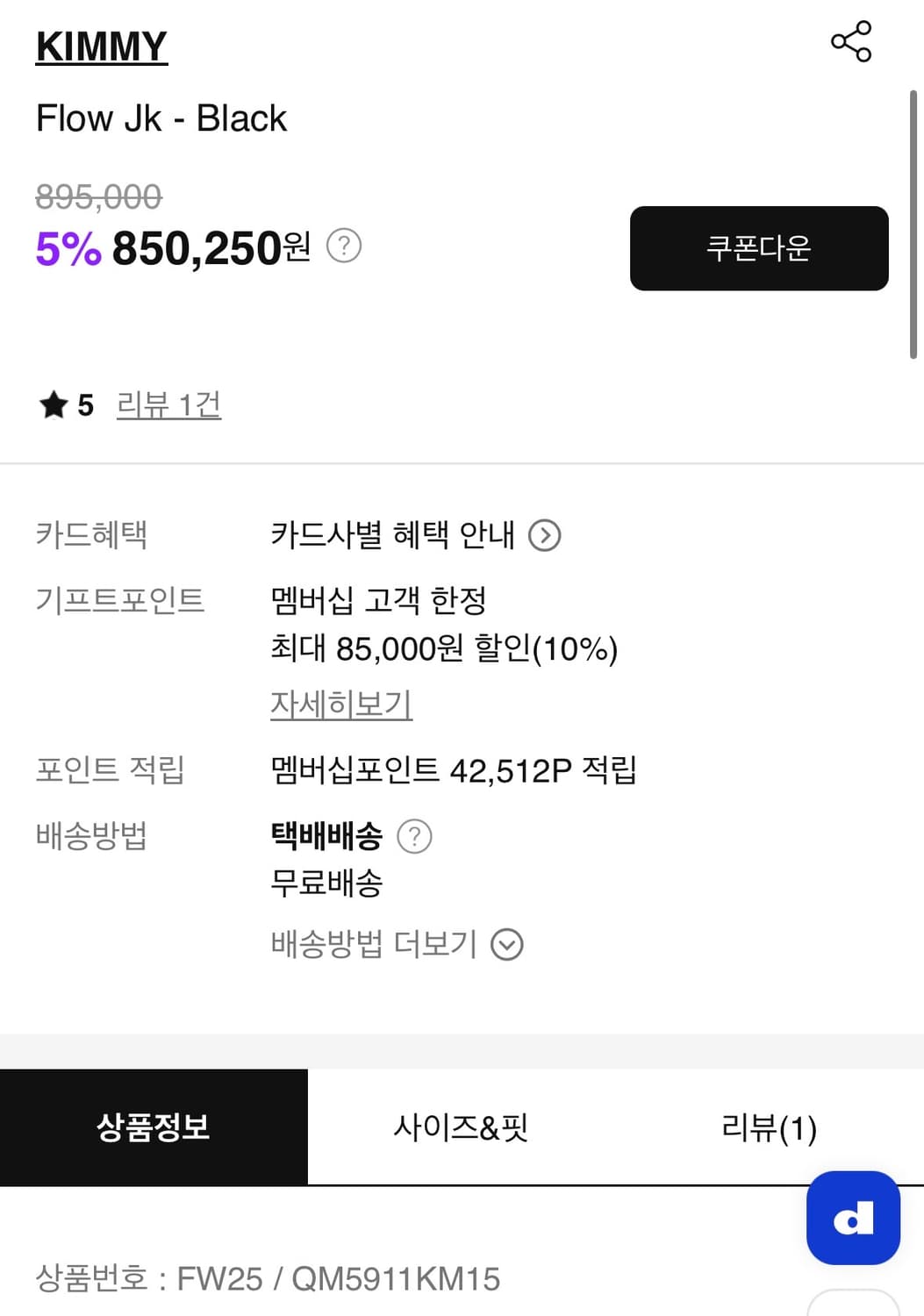Expand 배송방법 더보기 chevron
The image size is (924, 1316).
pyautogui.click(x=507, y=945)
